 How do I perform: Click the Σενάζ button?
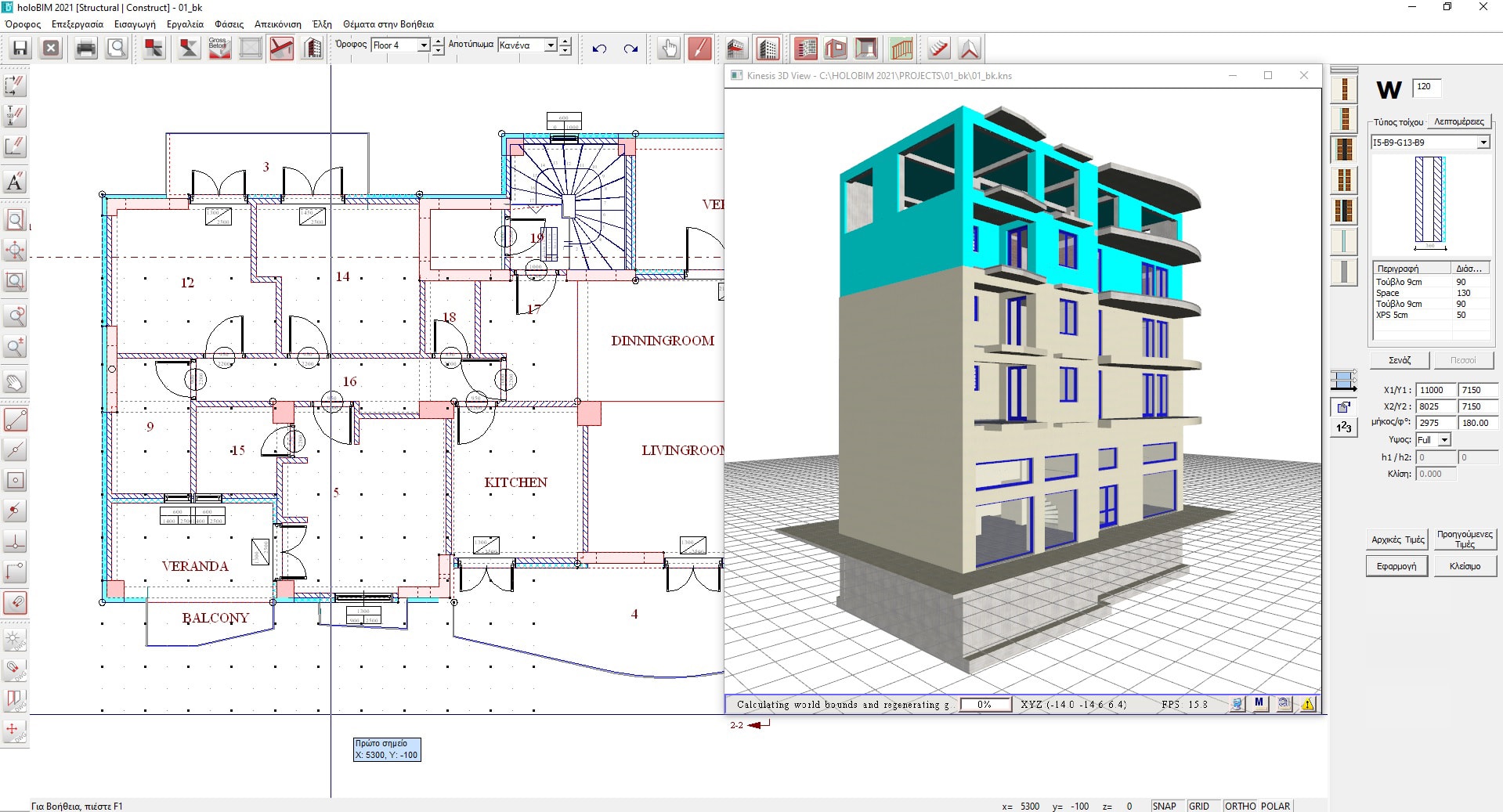pos(1400,360)
